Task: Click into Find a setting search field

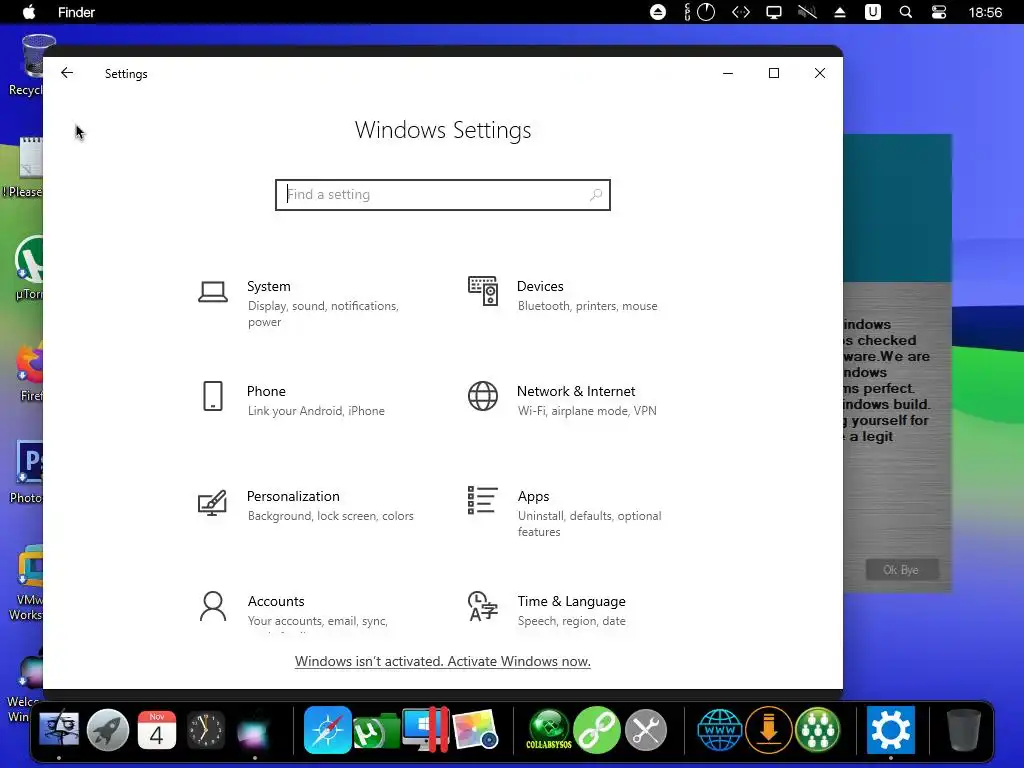Action: point(443,195)
